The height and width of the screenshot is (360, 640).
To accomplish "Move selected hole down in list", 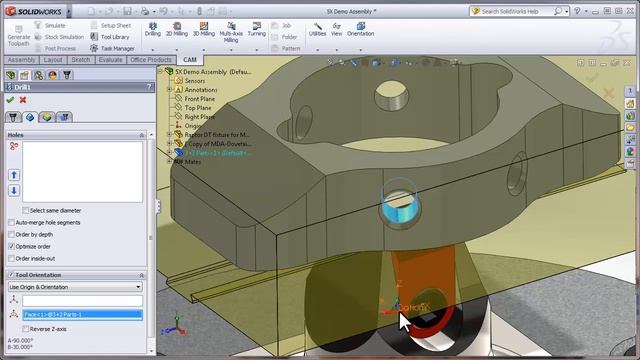I will click(x=14, y=191).
